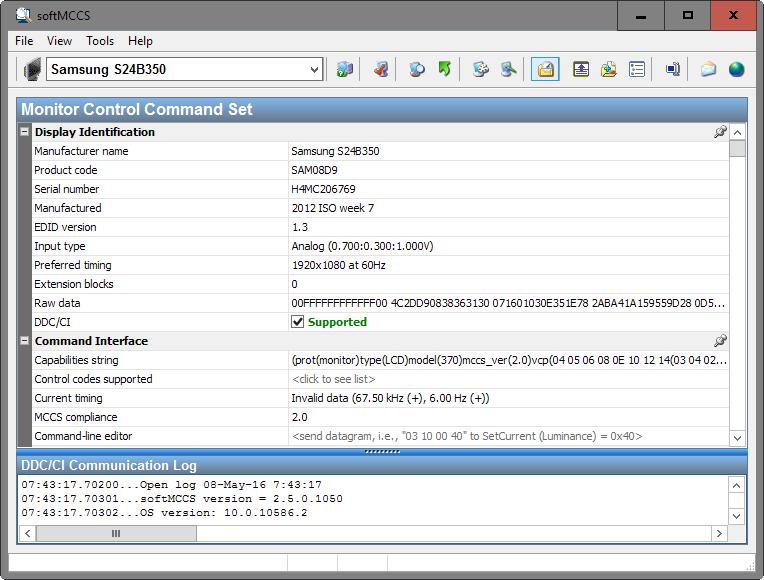The height and width of the screenshot is (580, 764).
Task: Select the Input type Analog value
Action: [x=362, y=246]
